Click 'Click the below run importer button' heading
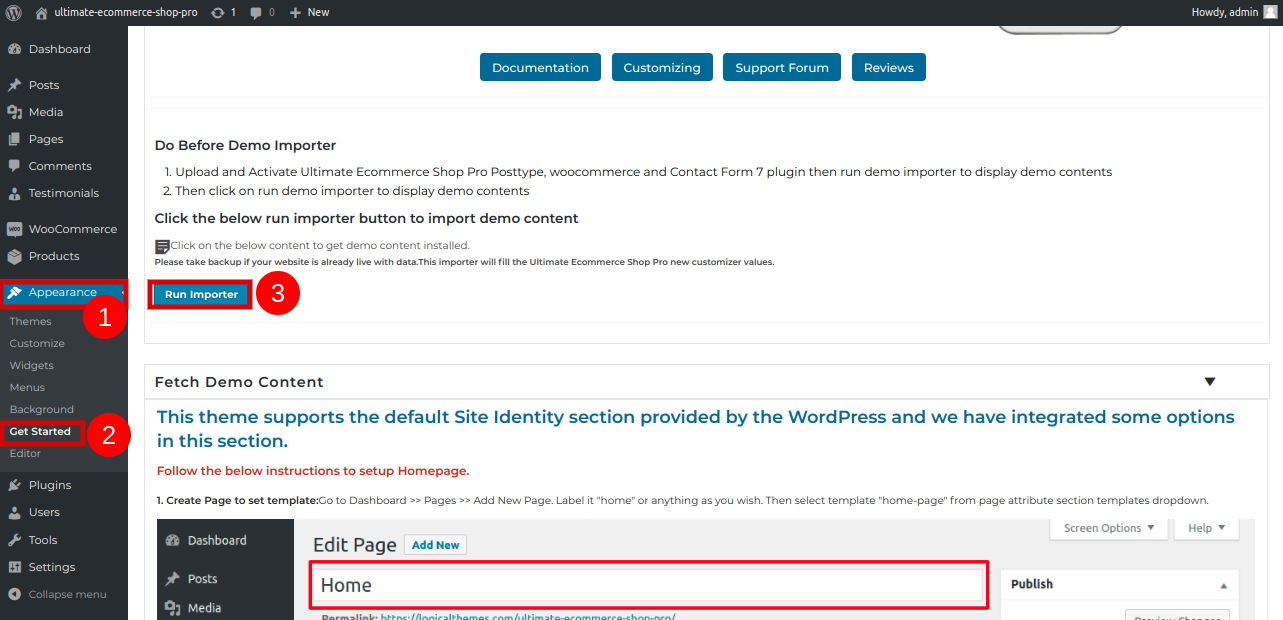The height and width of the screenshot is (620, 1283). tap(366, 218)
